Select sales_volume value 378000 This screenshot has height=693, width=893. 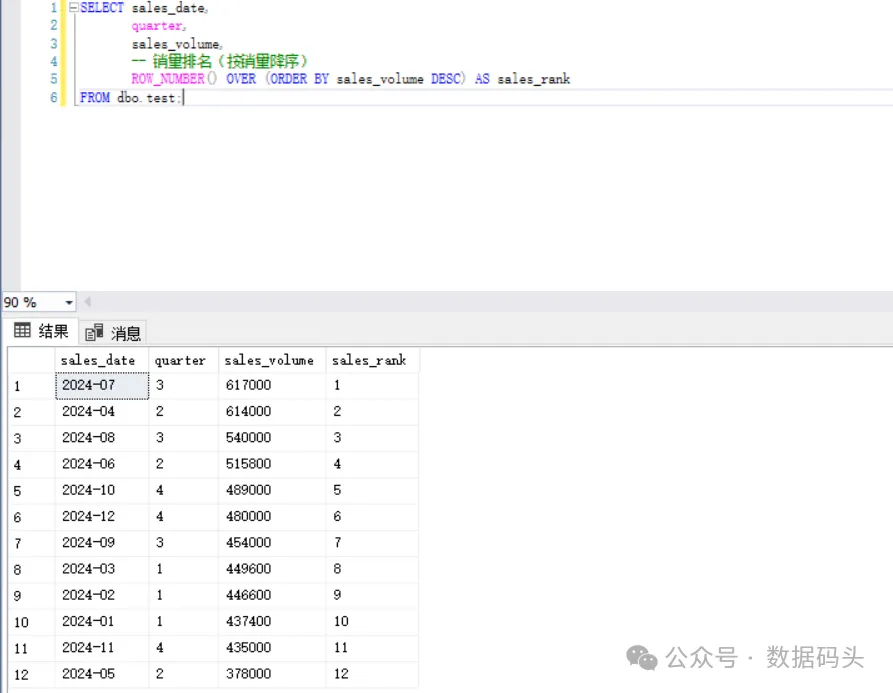pyautogui.click(x=272, y=674)
